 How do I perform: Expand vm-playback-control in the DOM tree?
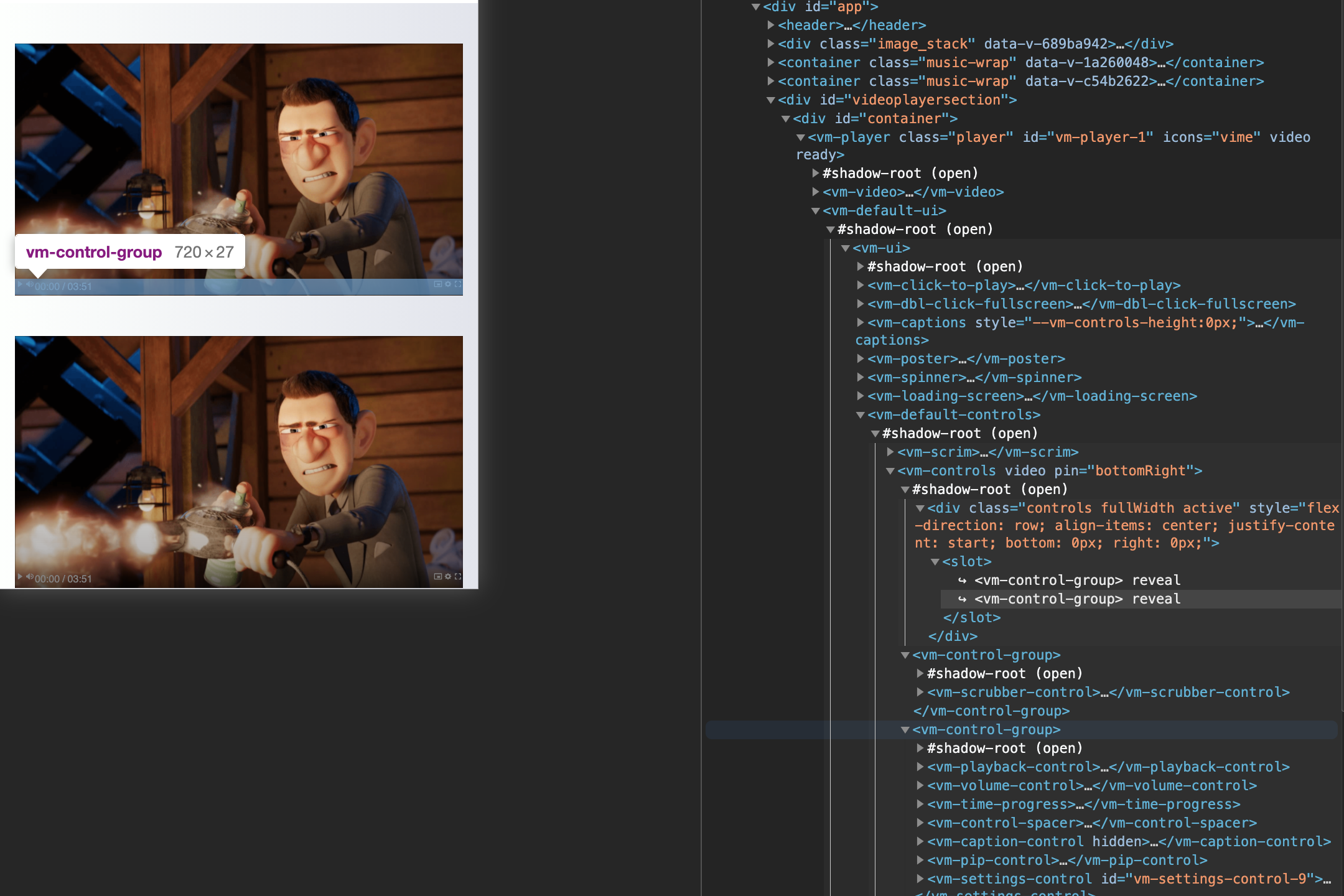coord(920,767)
